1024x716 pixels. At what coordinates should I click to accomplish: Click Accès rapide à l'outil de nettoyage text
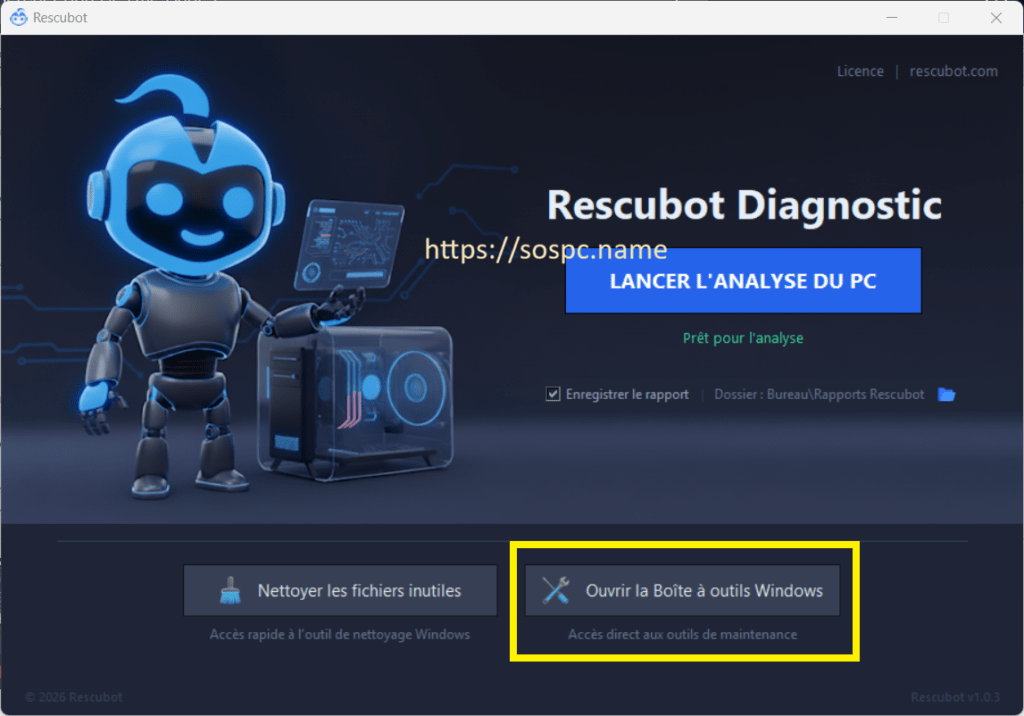tap(340, 634)
